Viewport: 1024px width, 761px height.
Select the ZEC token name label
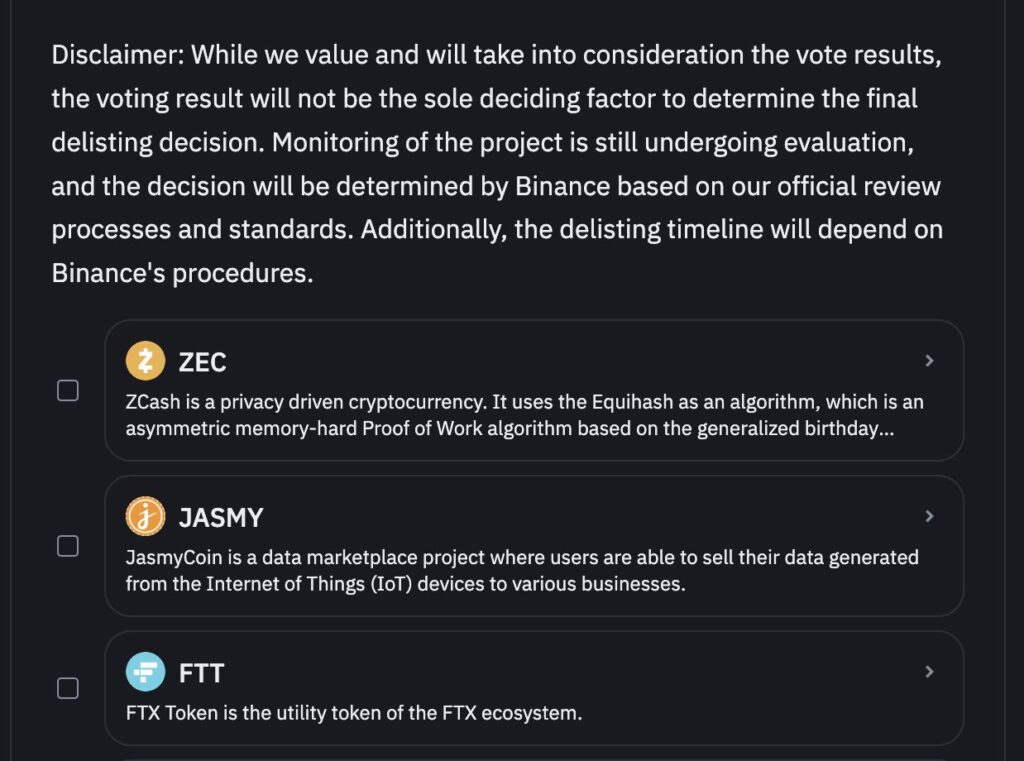[x=200, y=362]
